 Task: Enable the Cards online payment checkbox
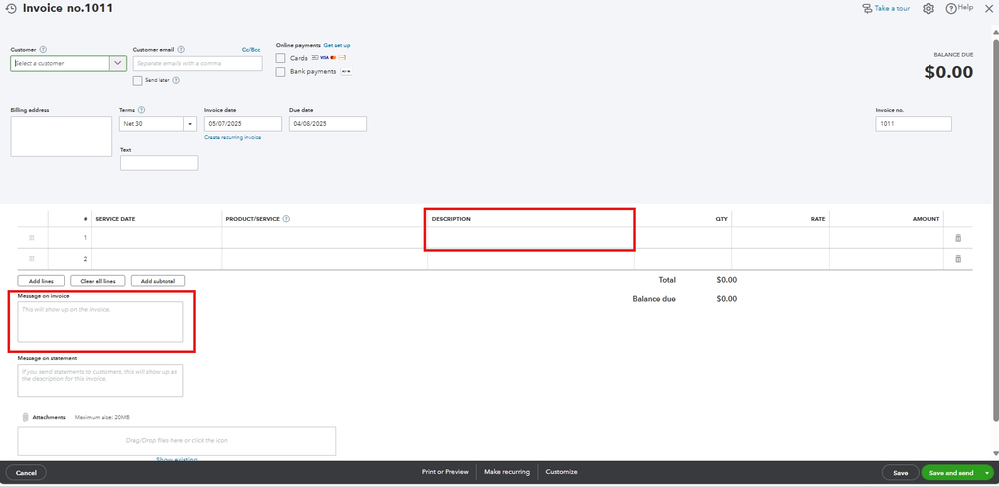tap(280, 58)
